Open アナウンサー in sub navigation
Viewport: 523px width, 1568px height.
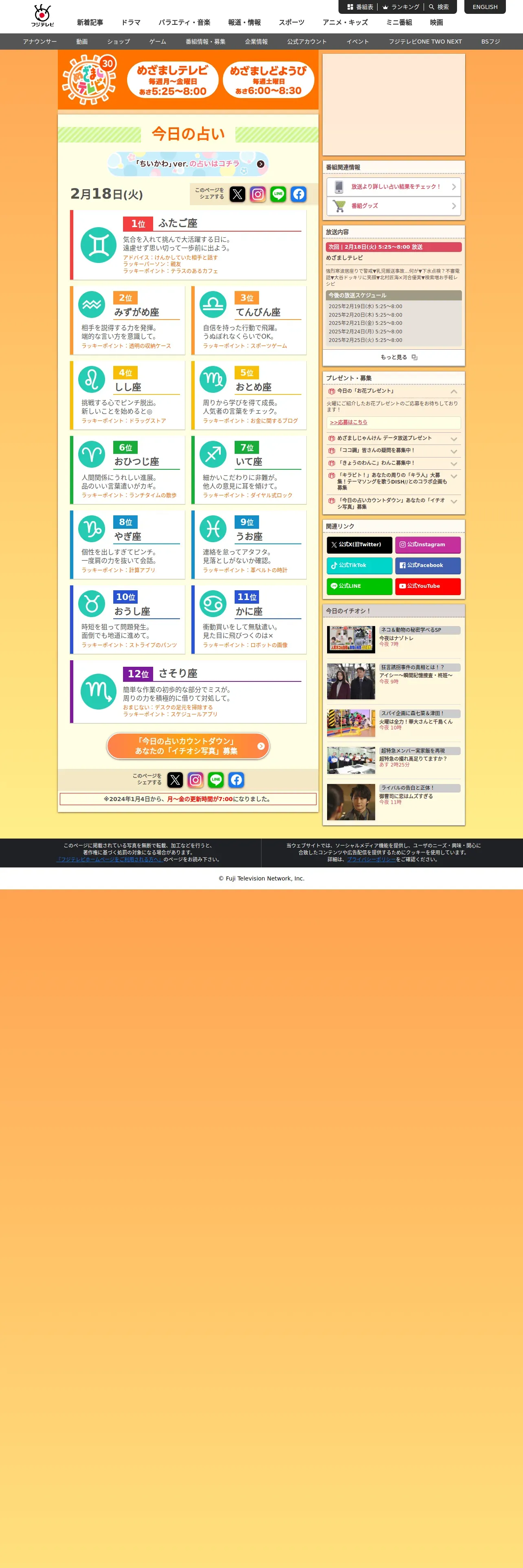coord(40,42)
